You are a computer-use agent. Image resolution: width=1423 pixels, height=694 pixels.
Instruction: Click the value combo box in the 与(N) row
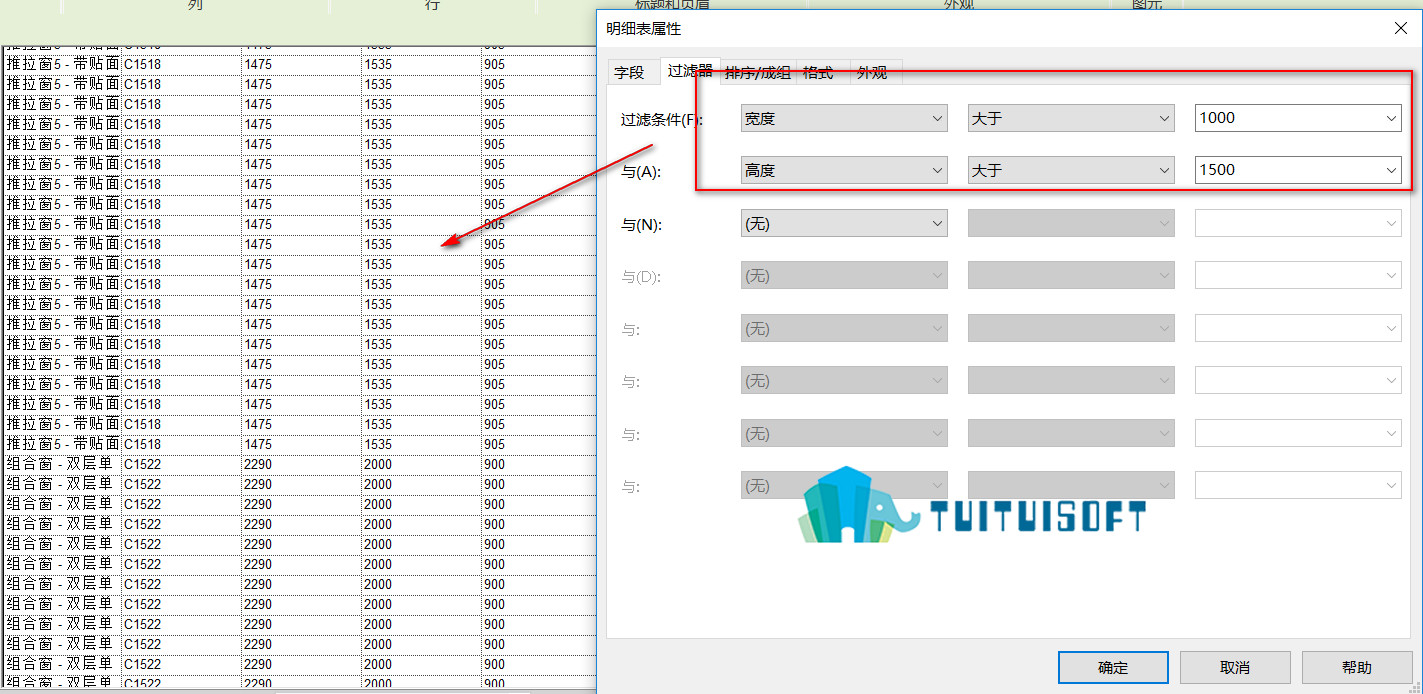click(1298, 223)
